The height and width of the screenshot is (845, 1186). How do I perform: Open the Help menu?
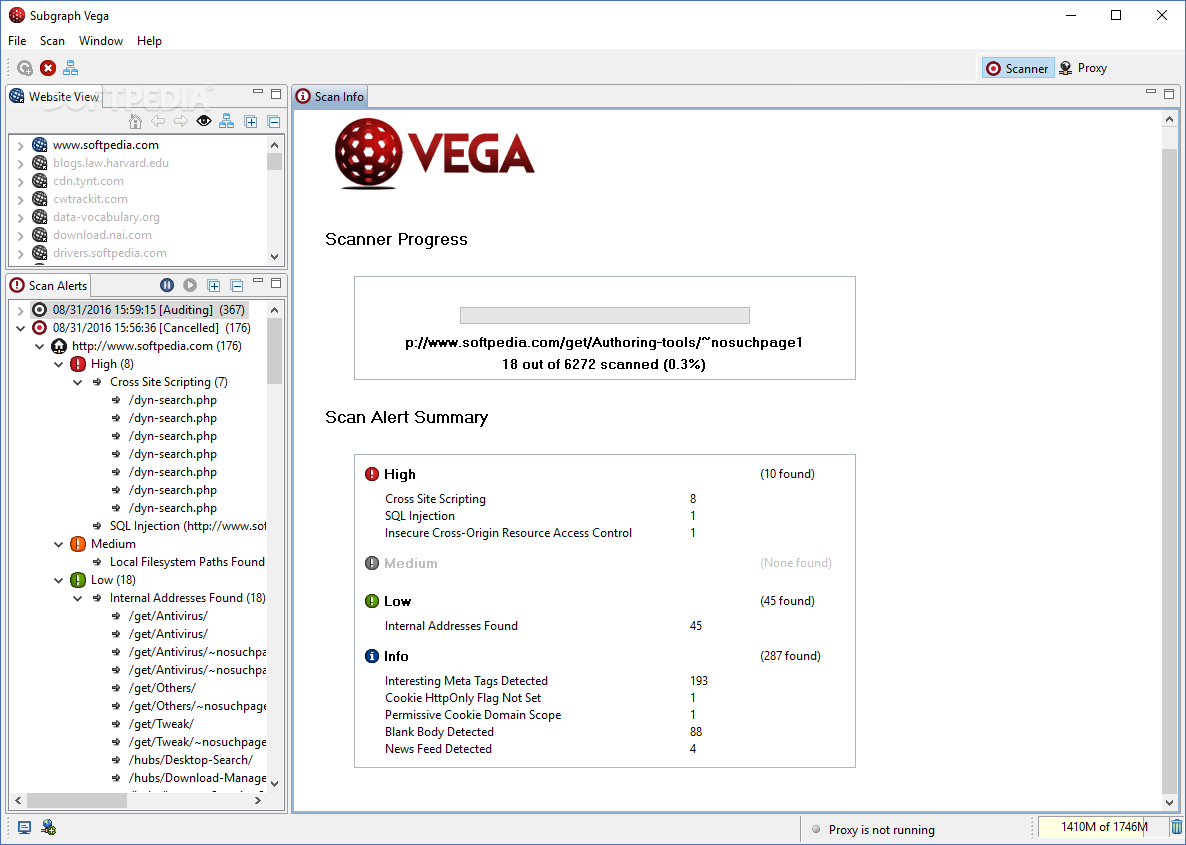pos(149,41)
